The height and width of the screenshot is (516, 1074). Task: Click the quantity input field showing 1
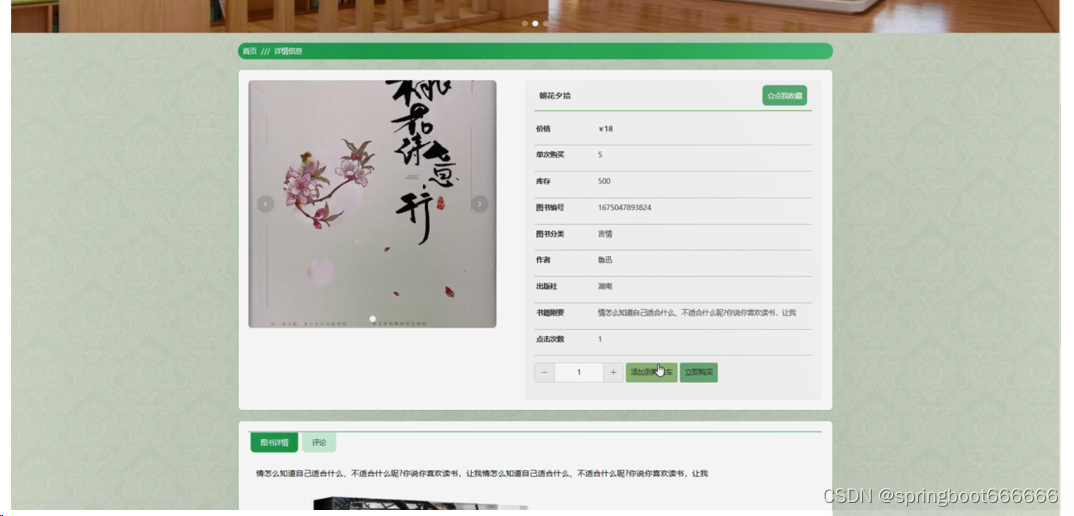[x=579, y=372]
